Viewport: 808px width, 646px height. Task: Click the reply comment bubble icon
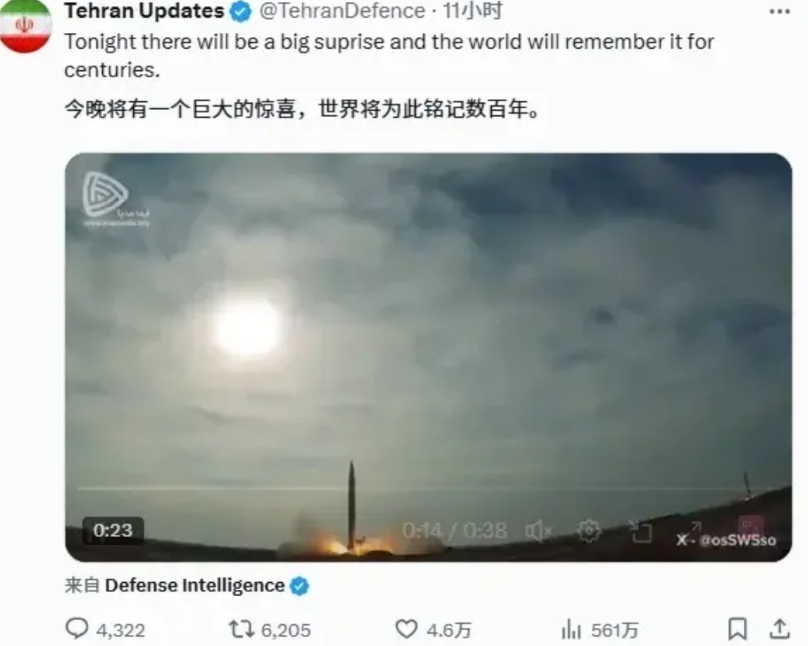[77, 628]
